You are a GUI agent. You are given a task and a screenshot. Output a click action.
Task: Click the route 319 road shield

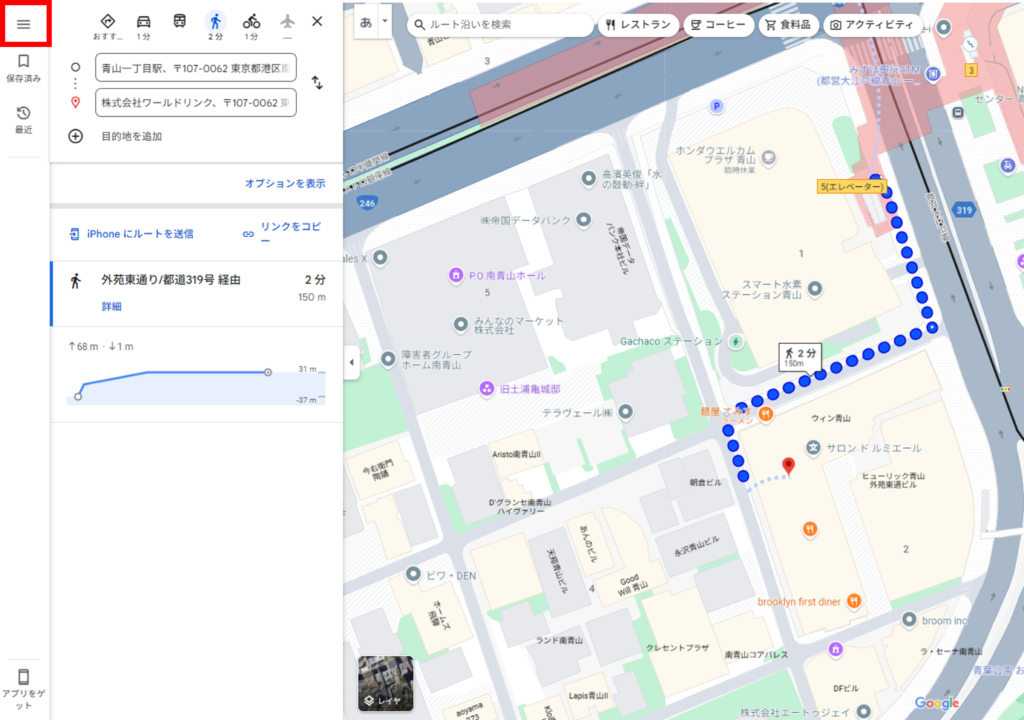click(x=964, y=210)
